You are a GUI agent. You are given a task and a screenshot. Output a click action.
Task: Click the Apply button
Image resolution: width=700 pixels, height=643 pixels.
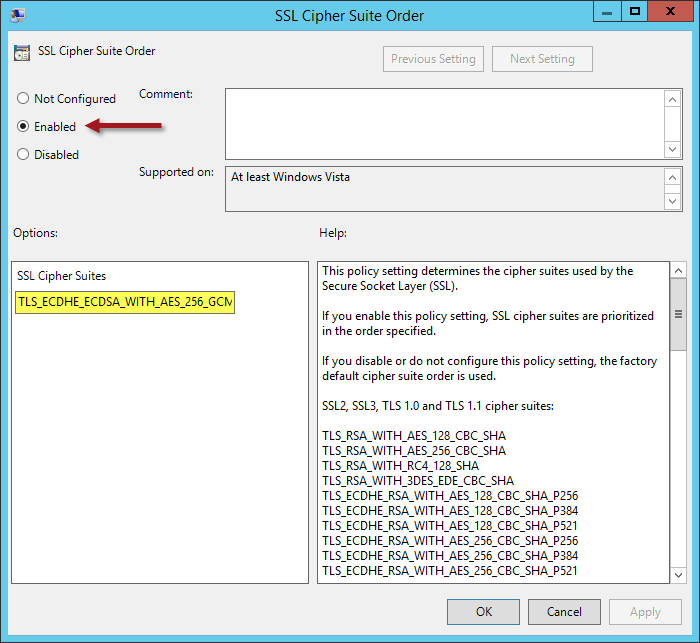[645, 612]
